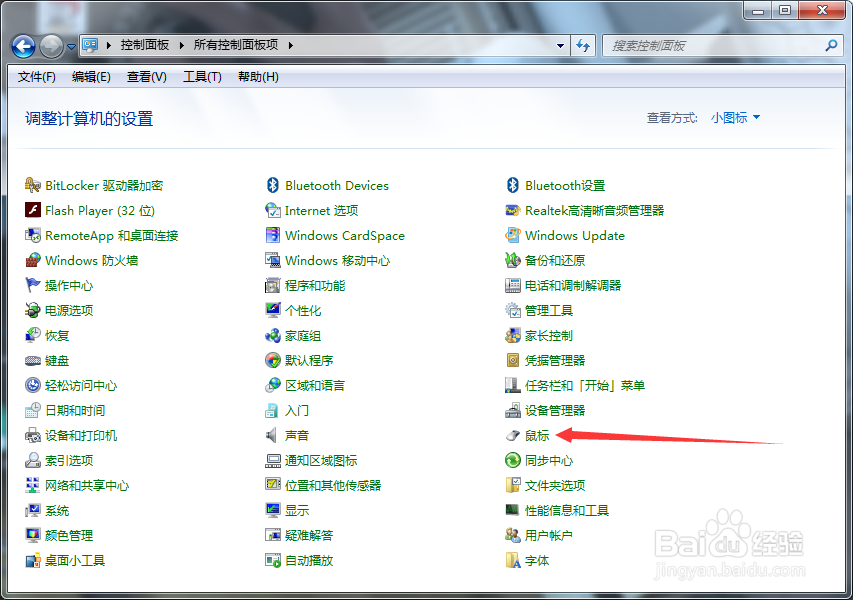Open the 工具(T) menu

pos(202,77)
